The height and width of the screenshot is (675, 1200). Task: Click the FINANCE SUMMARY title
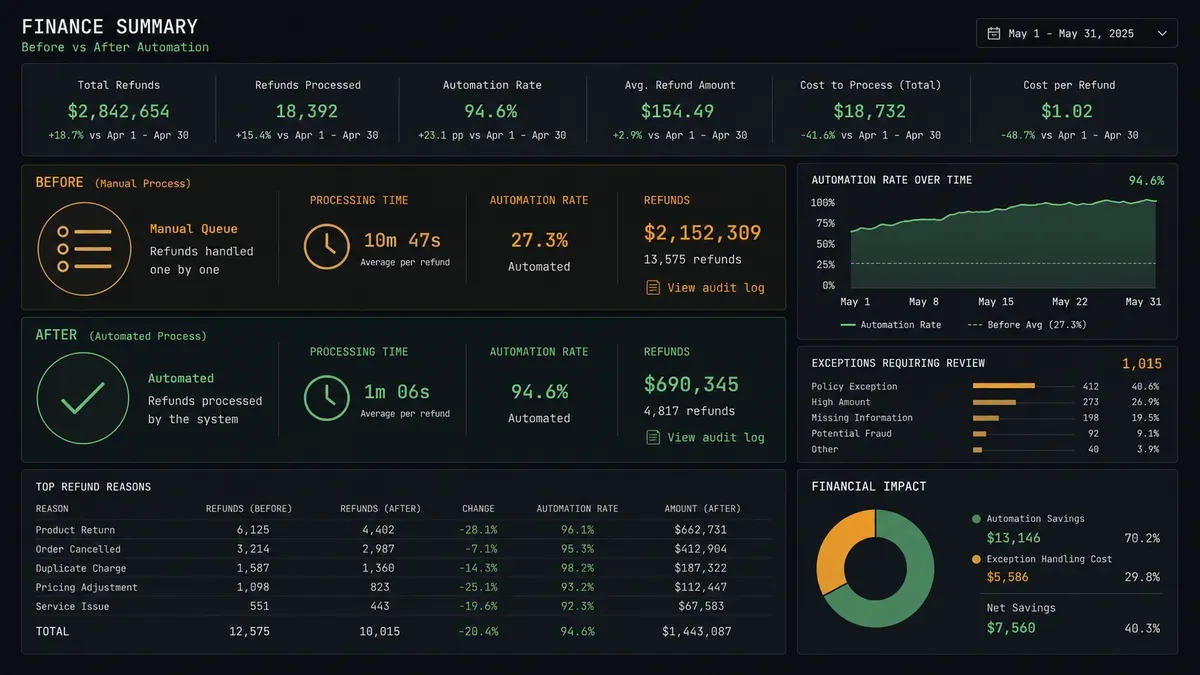tap(109, 27)
